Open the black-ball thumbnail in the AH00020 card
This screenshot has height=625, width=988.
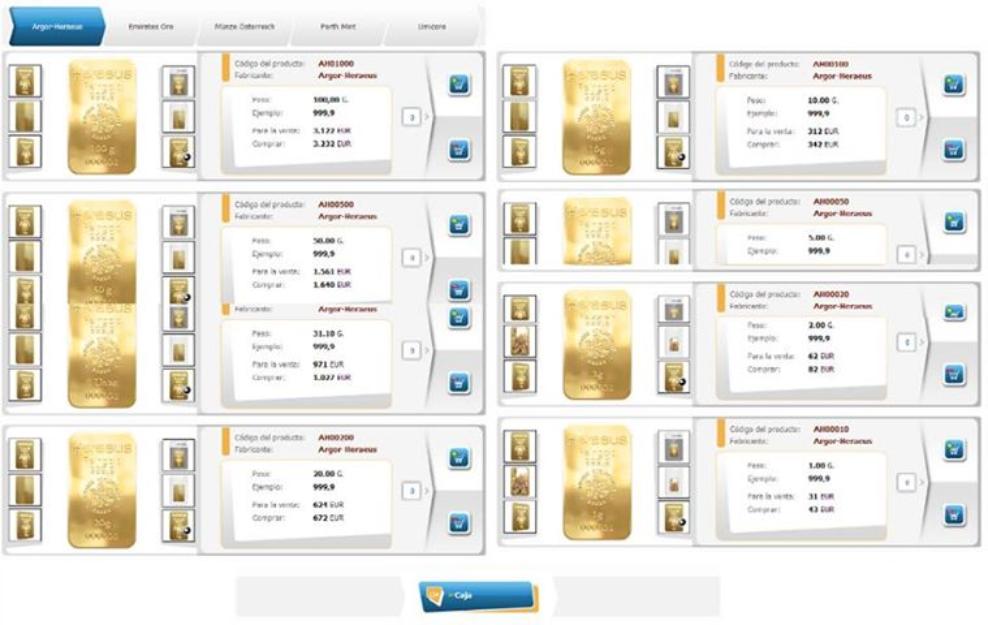pos(674,377)
